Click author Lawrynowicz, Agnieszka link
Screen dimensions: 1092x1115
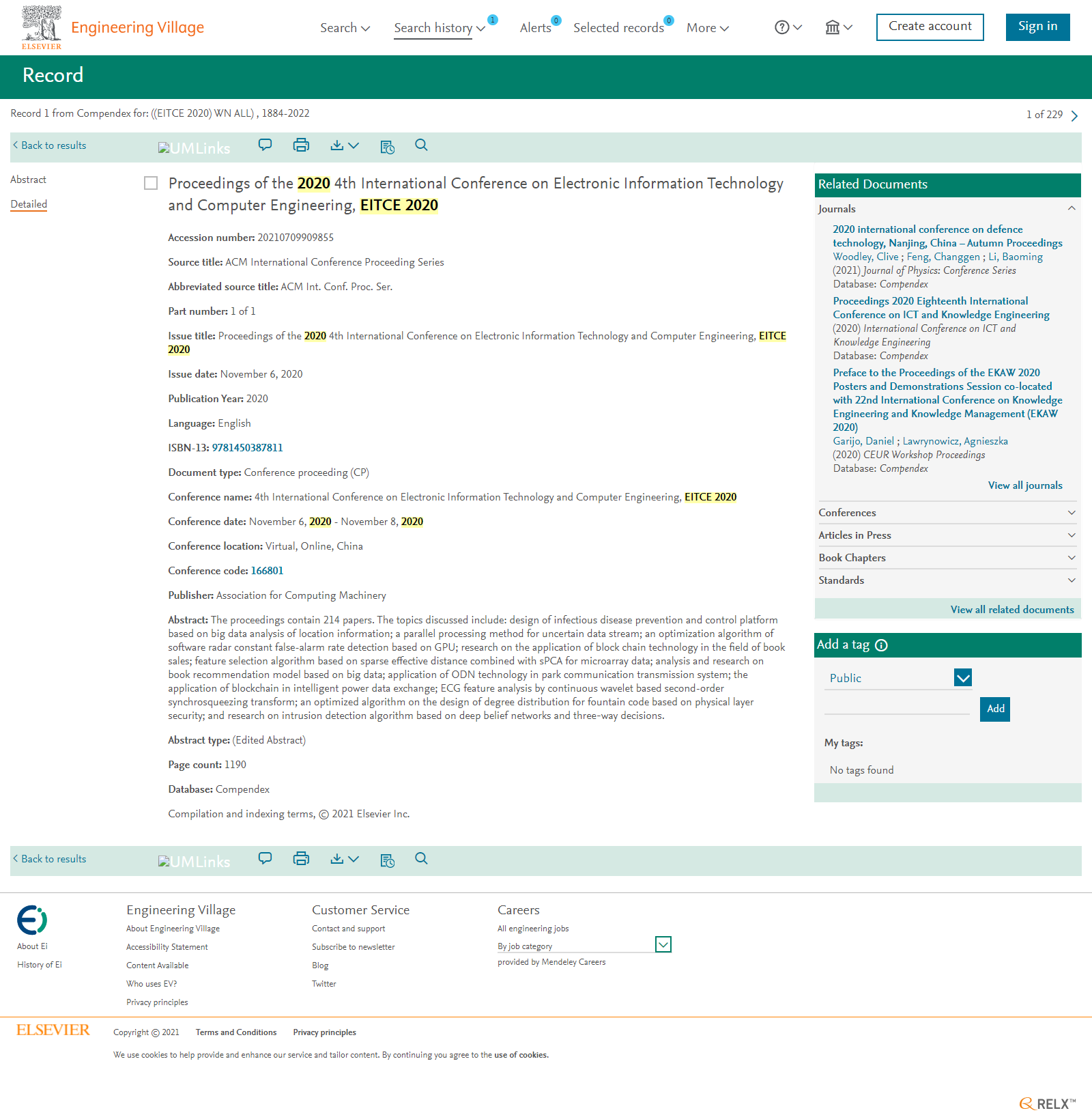point(955,441)
